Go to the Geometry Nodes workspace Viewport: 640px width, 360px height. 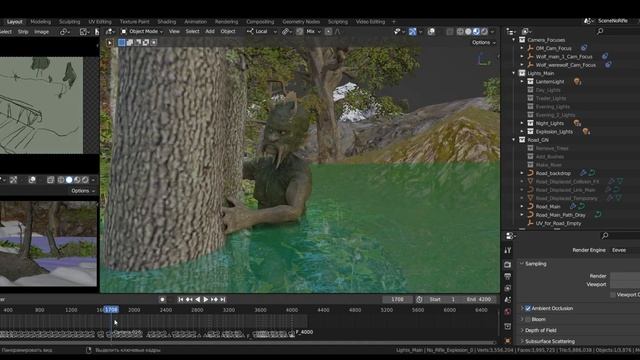(301, 22)
